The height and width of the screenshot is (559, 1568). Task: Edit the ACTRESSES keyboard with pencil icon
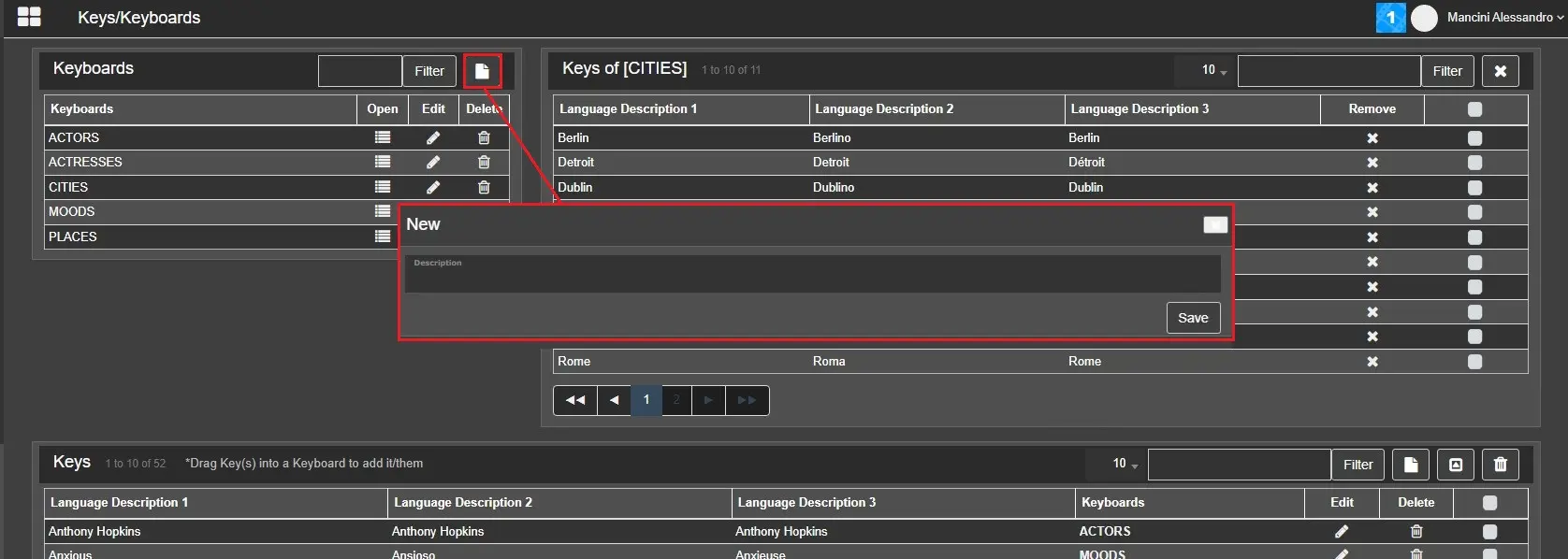[433, 162]
